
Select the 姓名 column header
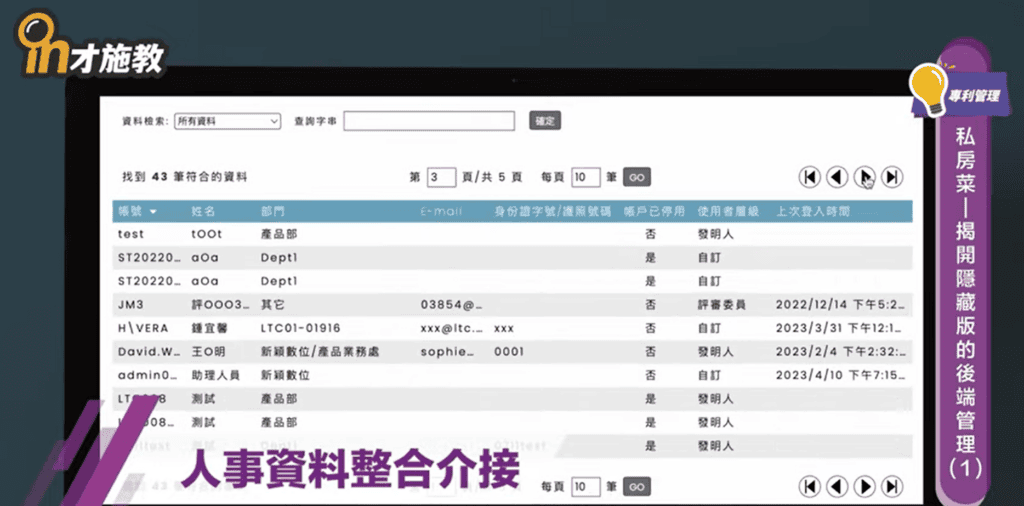pos(203,212)
